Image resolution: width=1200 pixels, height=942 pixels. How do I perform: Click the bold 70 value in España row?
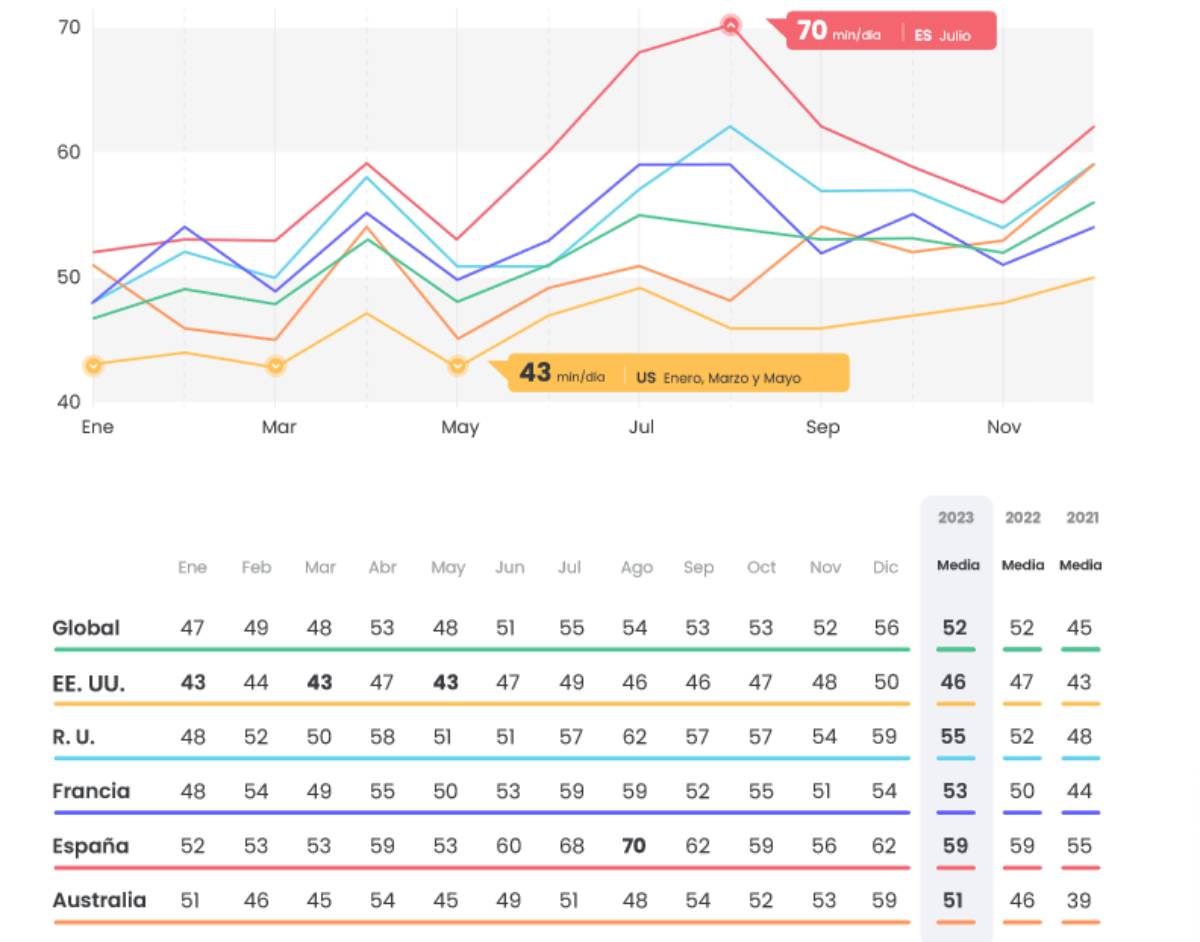634,846
